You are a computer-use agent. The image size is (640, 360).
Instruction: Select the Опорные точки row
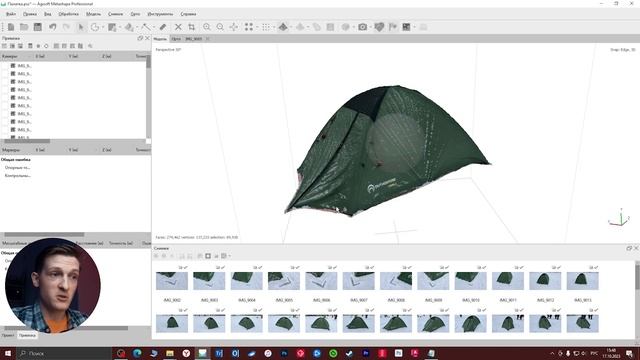[17, 167]
